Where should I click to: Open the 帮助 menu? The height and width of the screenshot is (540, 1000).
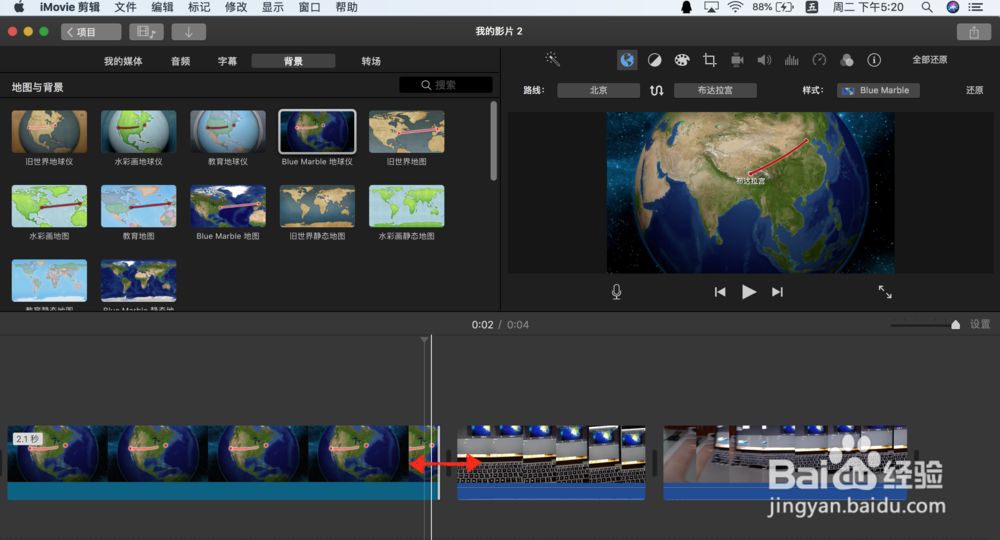(x=346, y=7)
